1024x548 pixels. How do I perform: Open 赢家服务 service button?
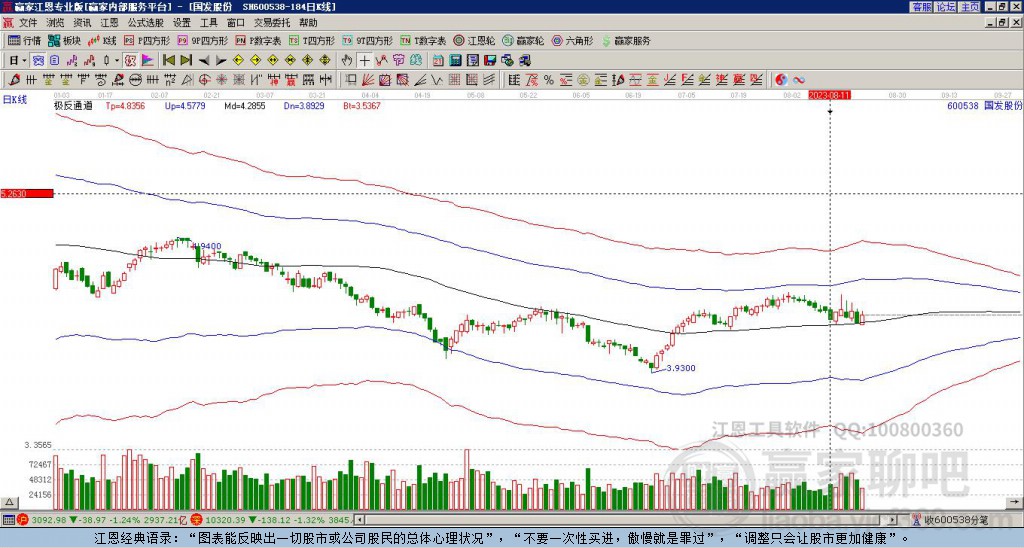pyautogui.click(x=626, y=40)
